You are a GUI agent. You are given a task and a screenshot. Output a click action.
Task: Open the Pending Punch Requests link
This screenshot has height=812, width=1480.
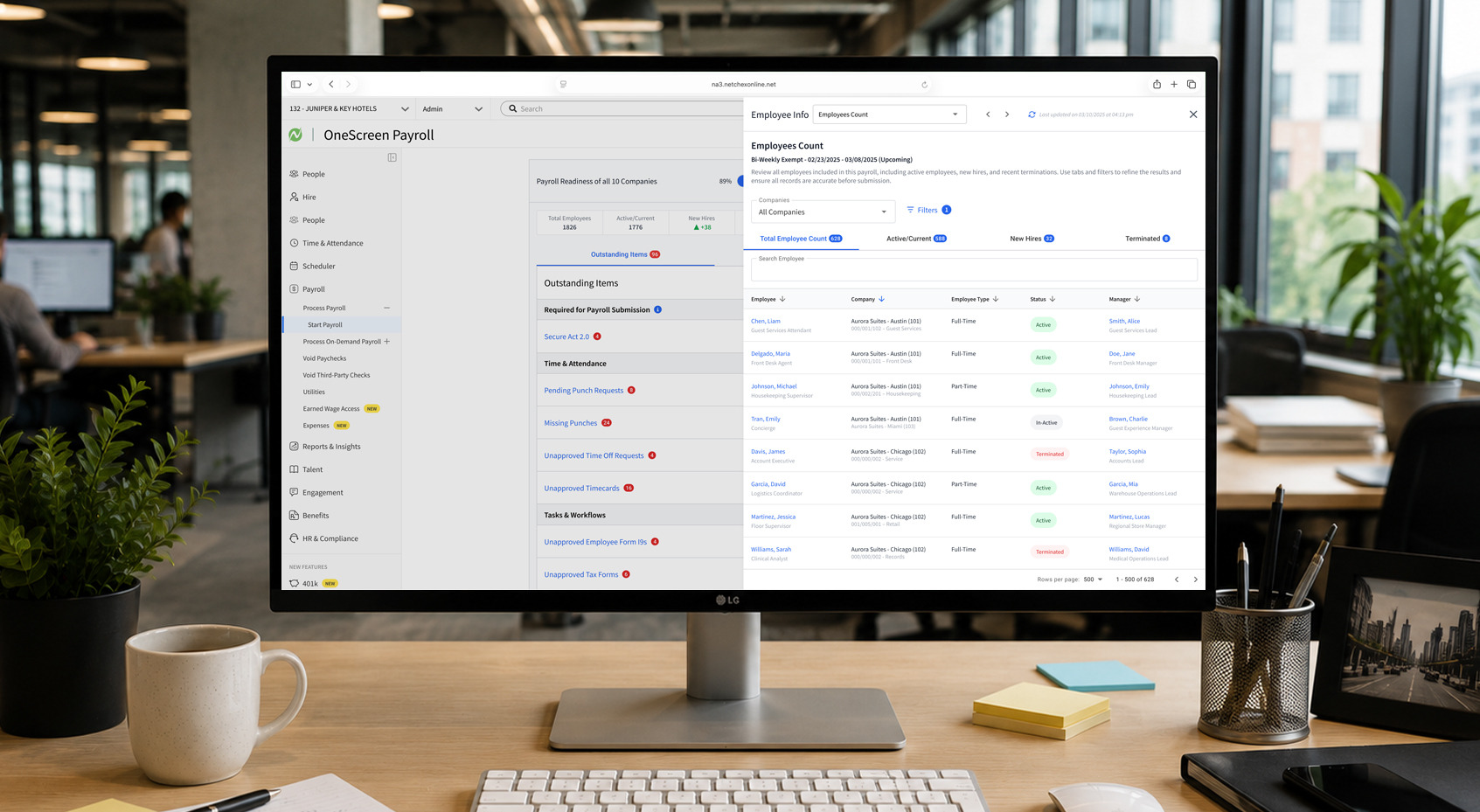click(x=584, y=391)
